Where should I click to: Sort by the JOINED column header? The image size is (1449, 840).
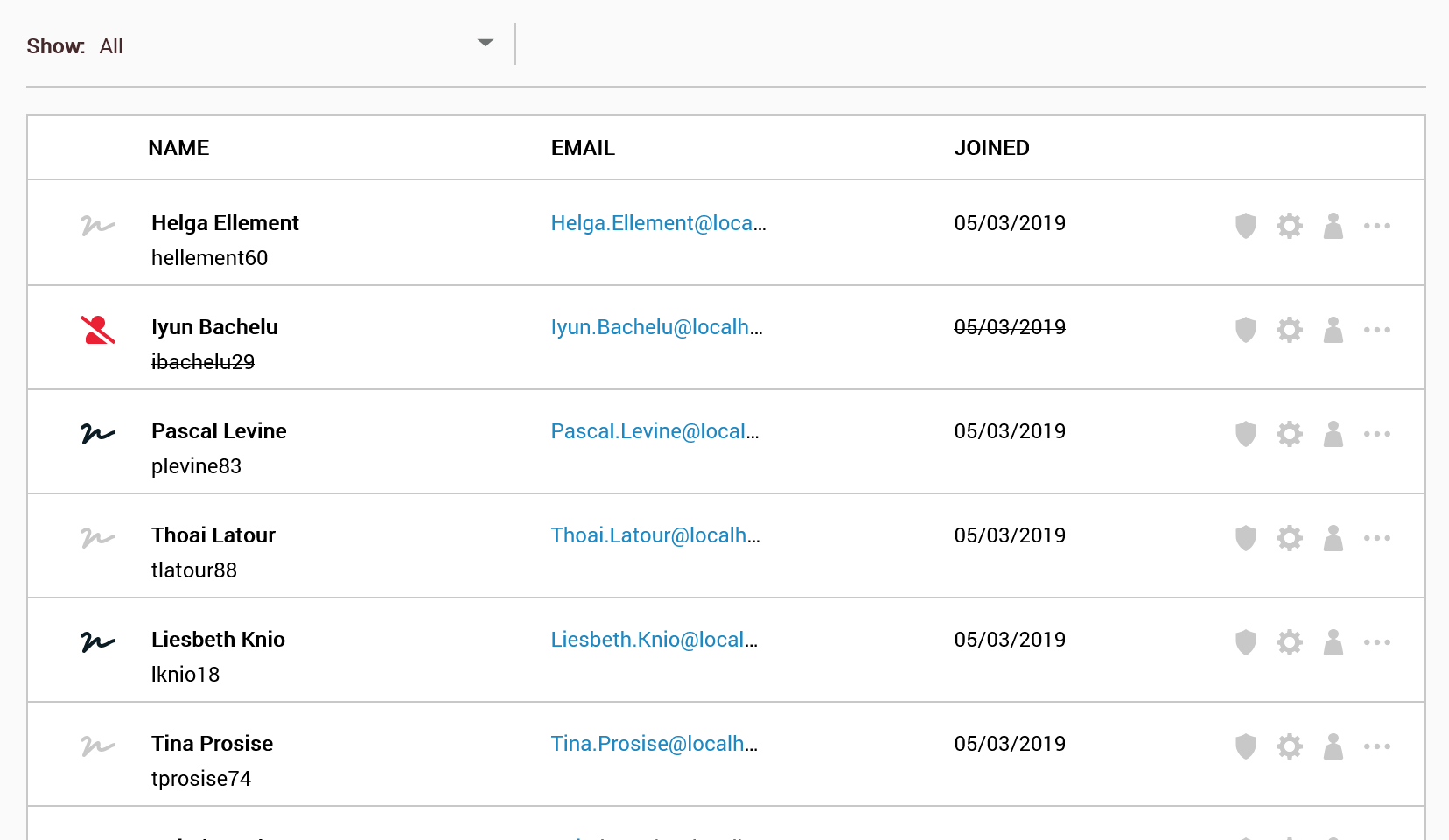coord(991,148)
